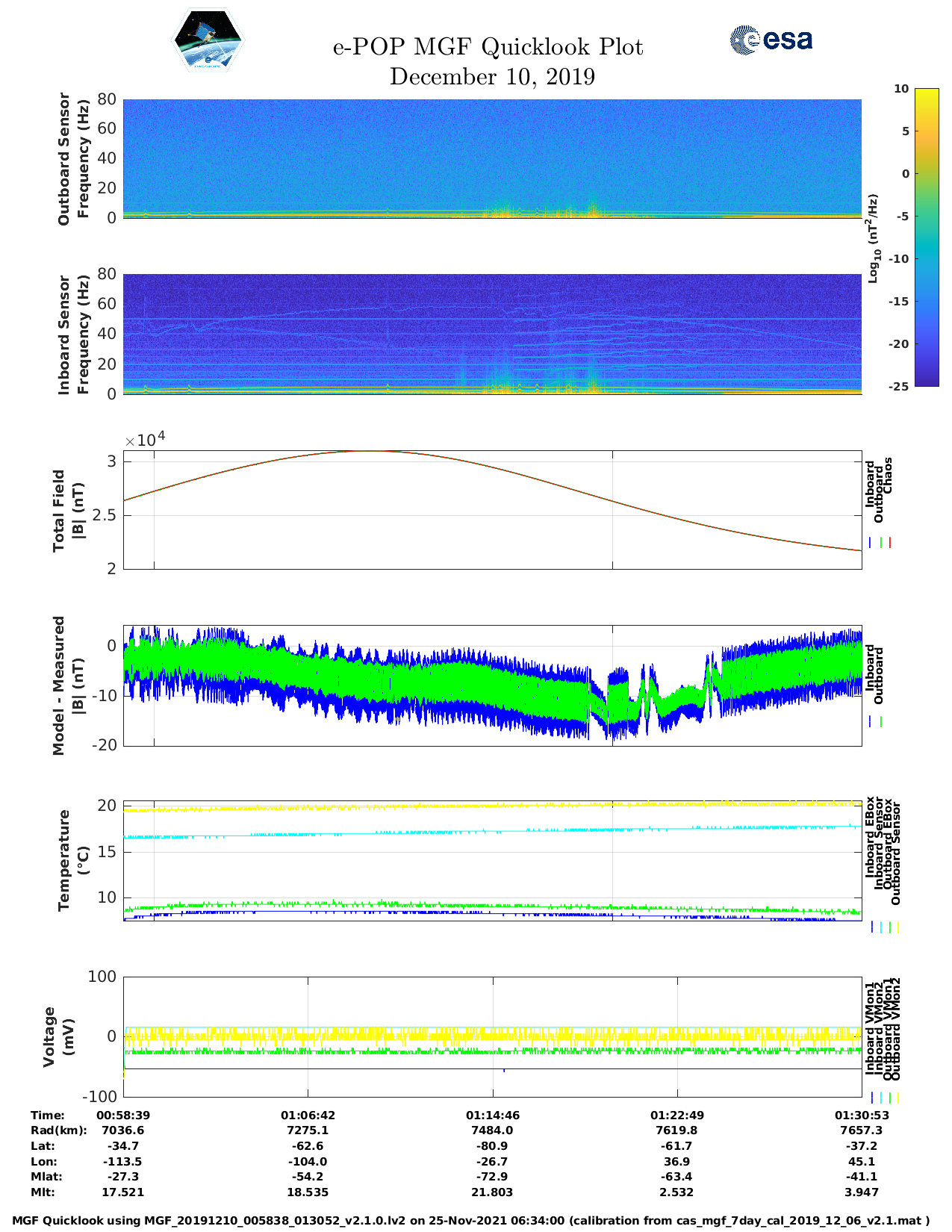
Task: Click the ESA logo
Action: coord(771,40)
